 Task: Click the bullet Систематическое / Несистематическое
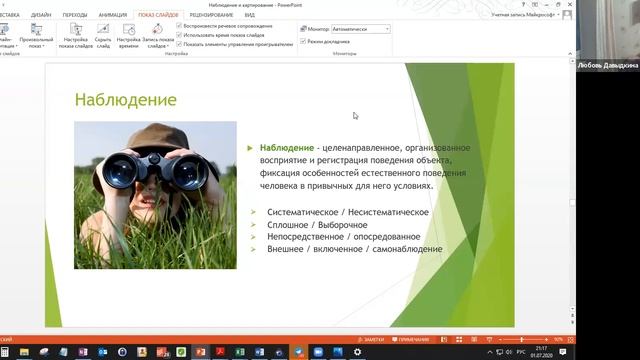(x=348, y=212)
